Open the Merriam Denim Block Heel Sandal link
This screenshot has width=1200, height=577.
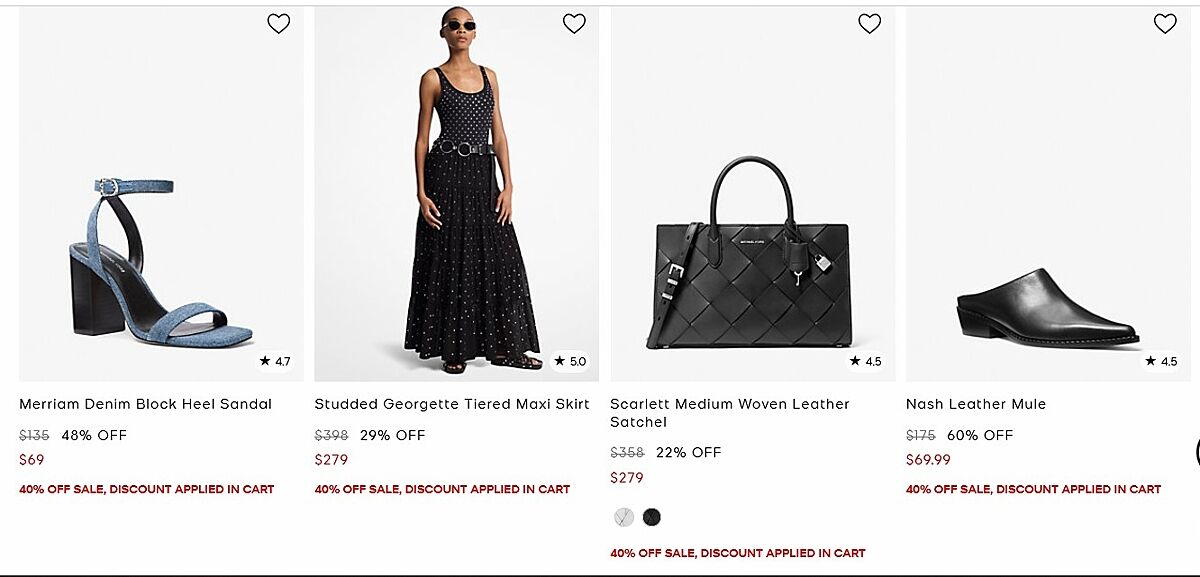[x=145, y=404]
